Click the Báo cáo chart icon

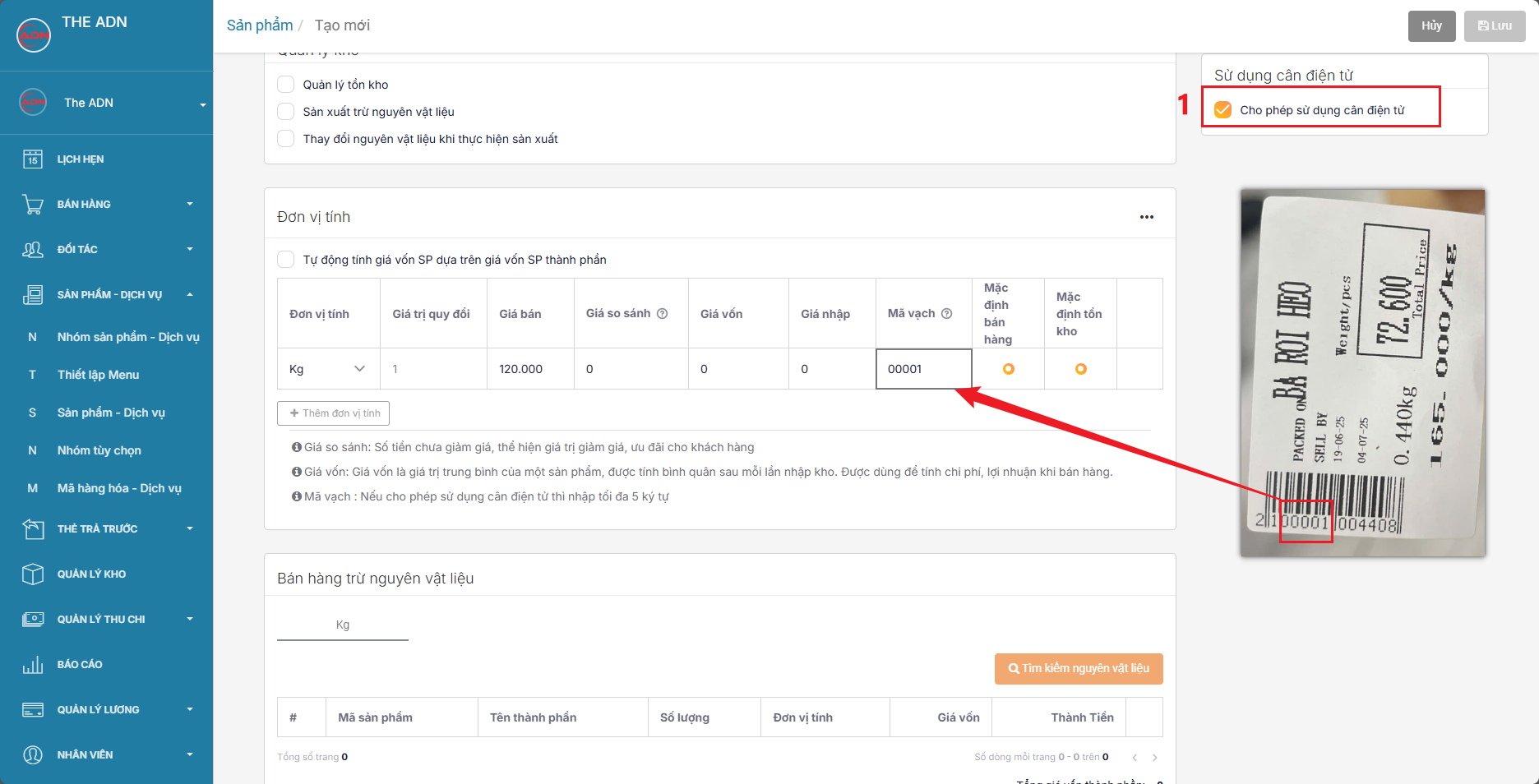[x=33, y=664]
